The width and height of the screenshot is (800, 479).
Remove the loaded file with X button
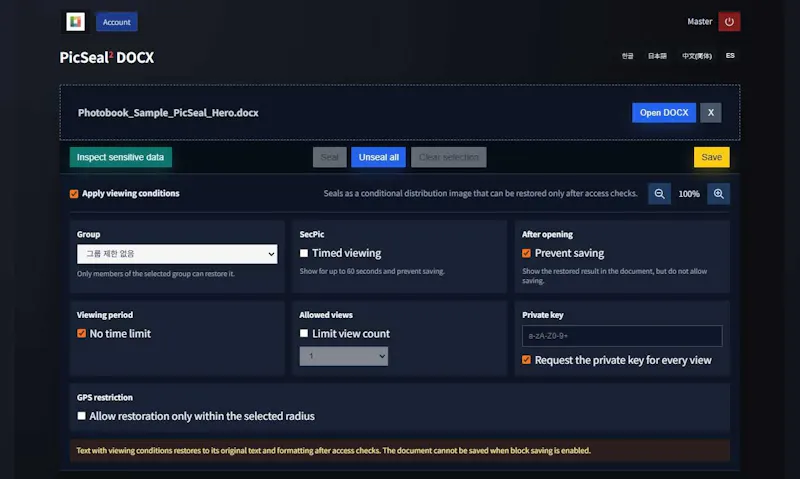click(x=711, y=113)
